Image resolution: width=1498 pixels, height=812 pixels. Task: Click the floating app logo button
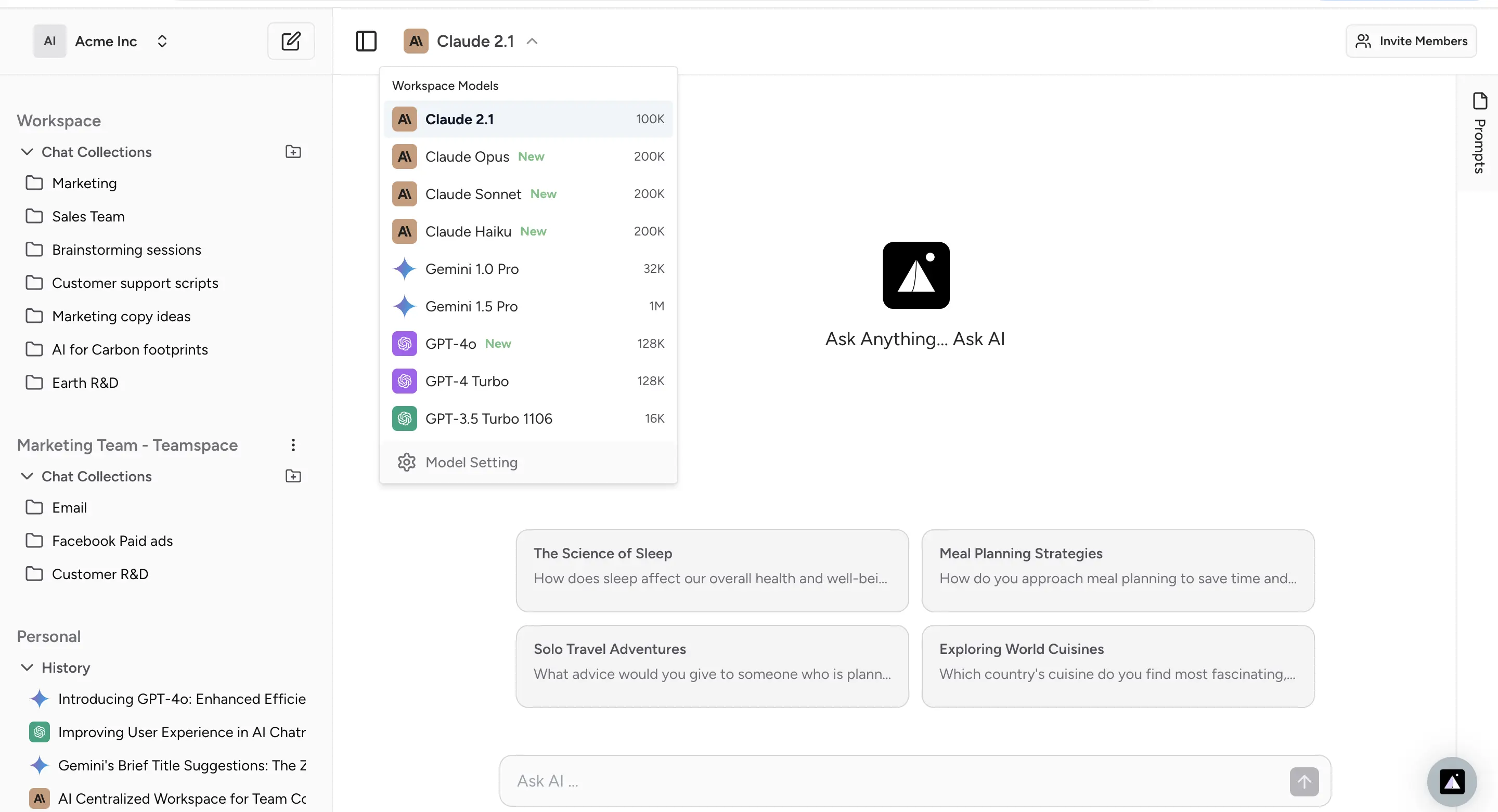tap(1452, 781)
